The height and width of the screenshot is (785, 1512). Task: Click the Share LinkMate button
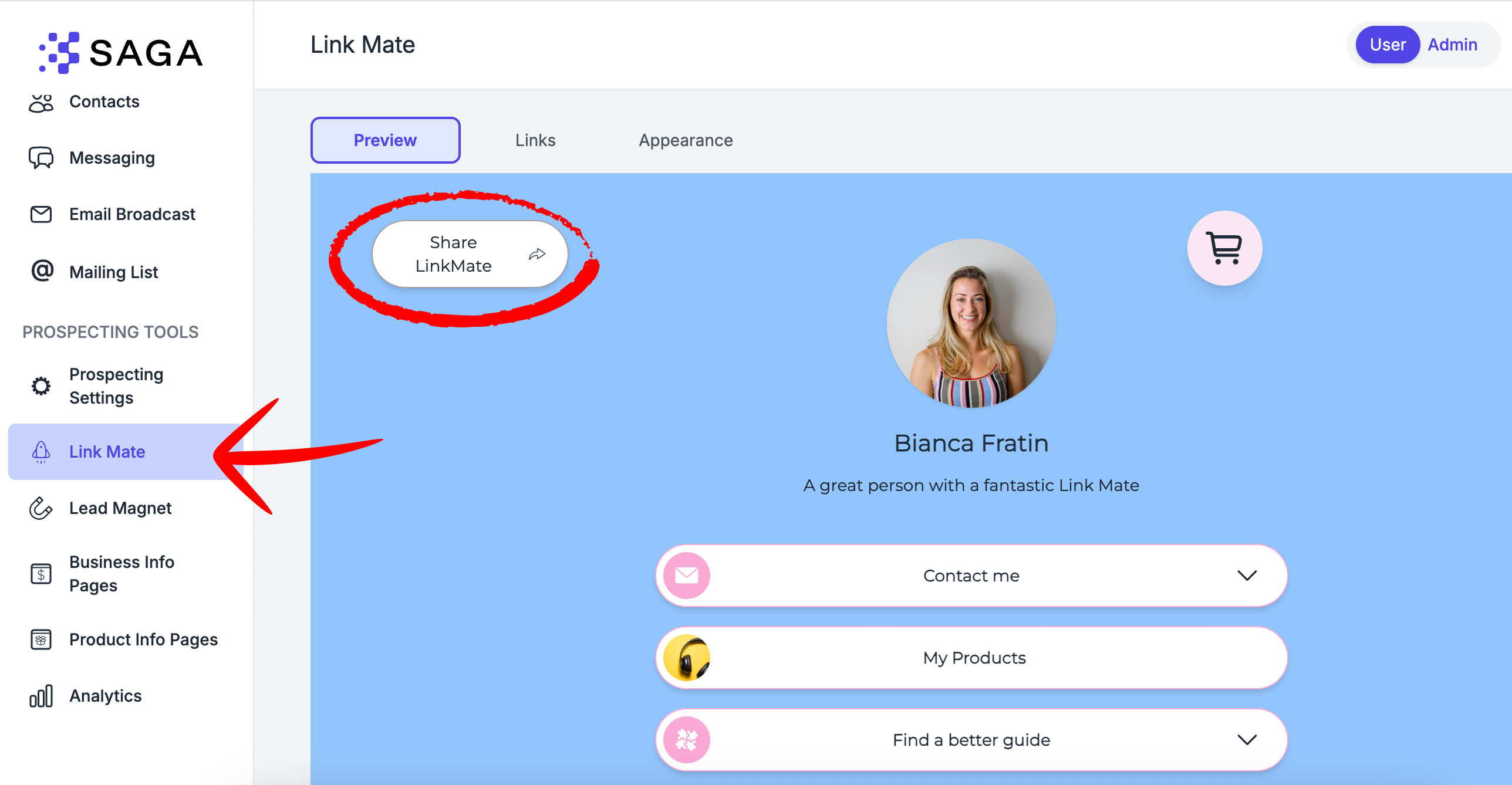coord(470,254)
